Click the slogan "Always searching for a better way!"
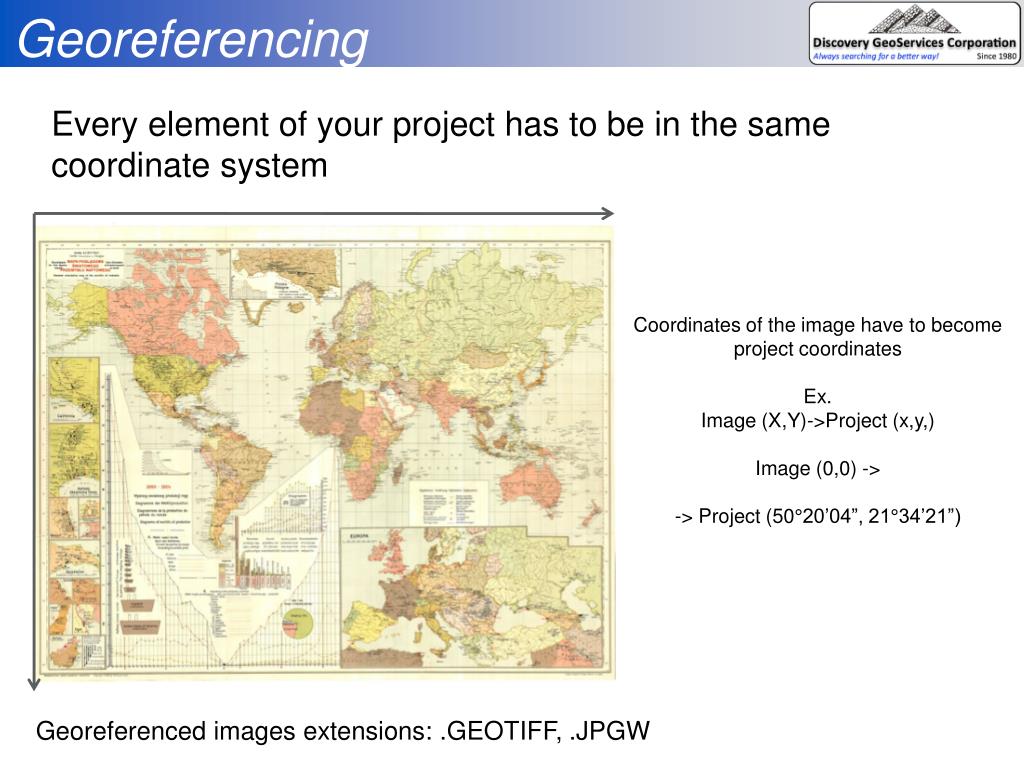The width and height of the screenshot is (1024, 768). (876, 56)
